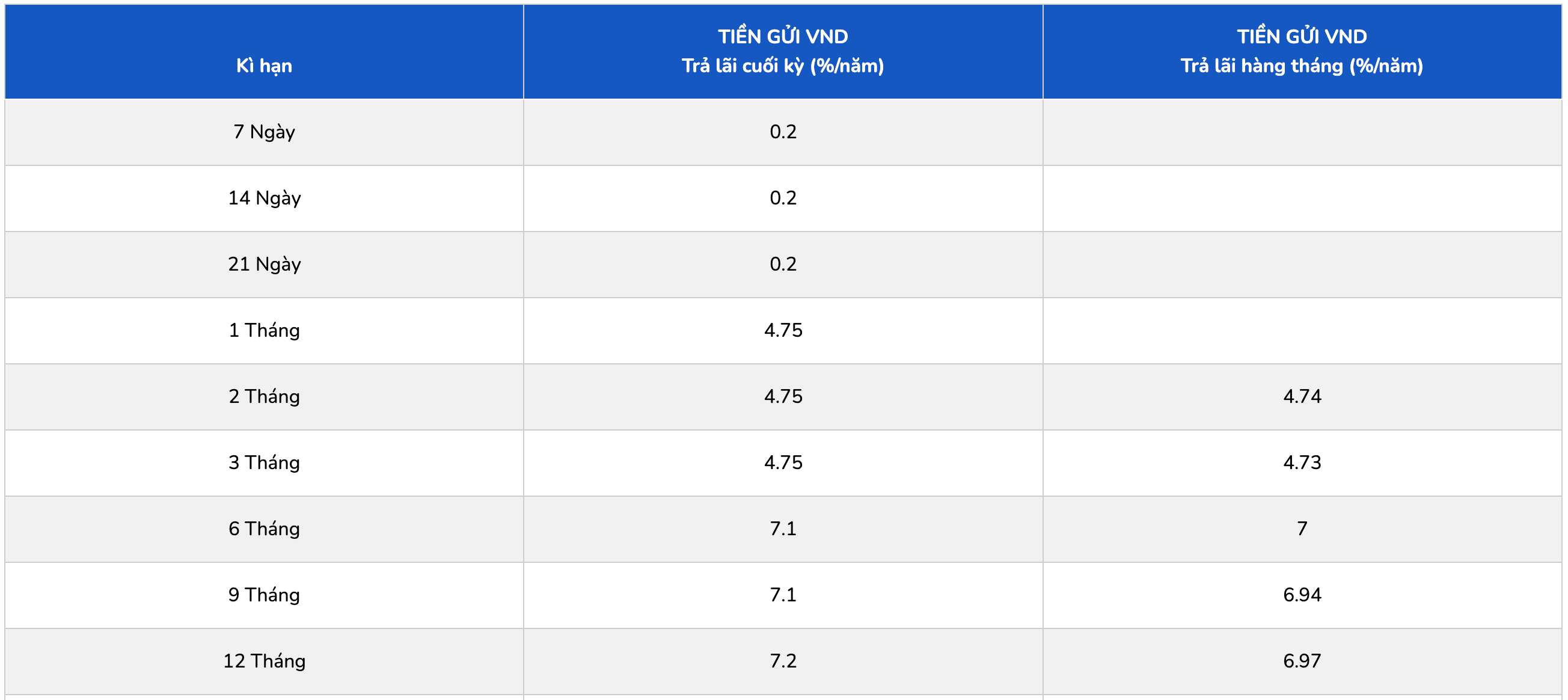This screenshot has width=1568, height=700.
Task: Select the "9 Tháng" term cell
Action: coord(263,595)
